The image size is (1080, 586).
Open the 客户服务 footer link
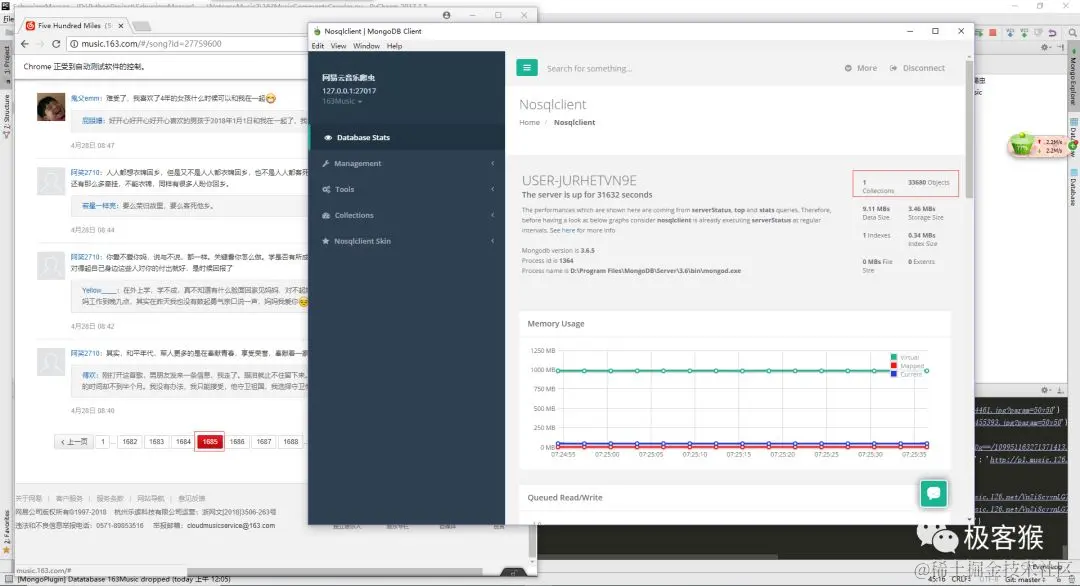point(69,498)
